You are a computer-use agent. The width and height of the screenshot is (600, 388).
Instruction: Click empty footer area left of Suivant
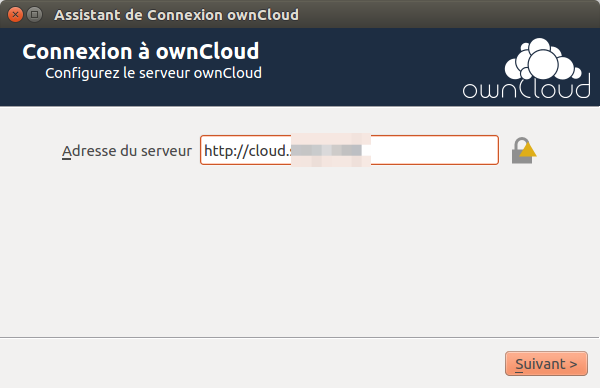pyautogui.click(x=249, y=364)
